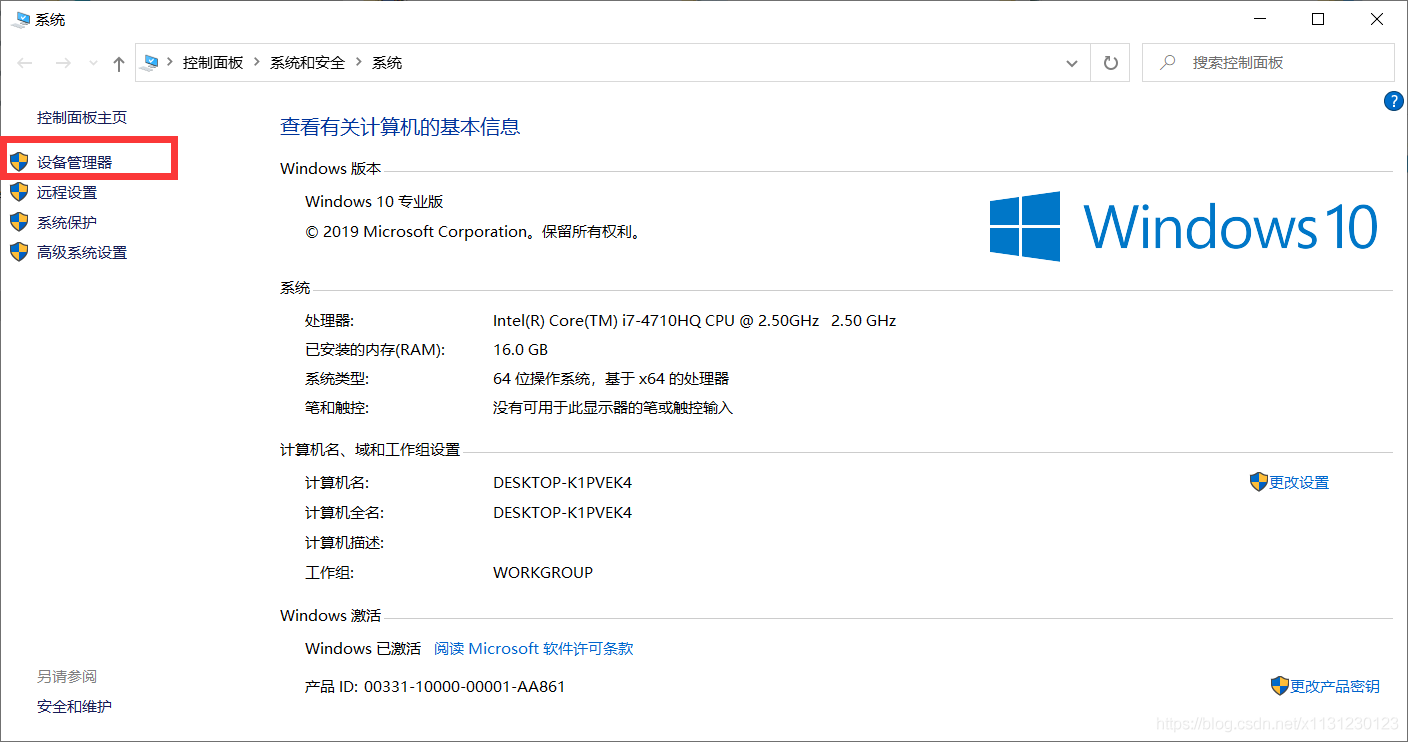The image size is (1408, 742).
Task: Open the 控制面板主页 link
Action: 82,118
